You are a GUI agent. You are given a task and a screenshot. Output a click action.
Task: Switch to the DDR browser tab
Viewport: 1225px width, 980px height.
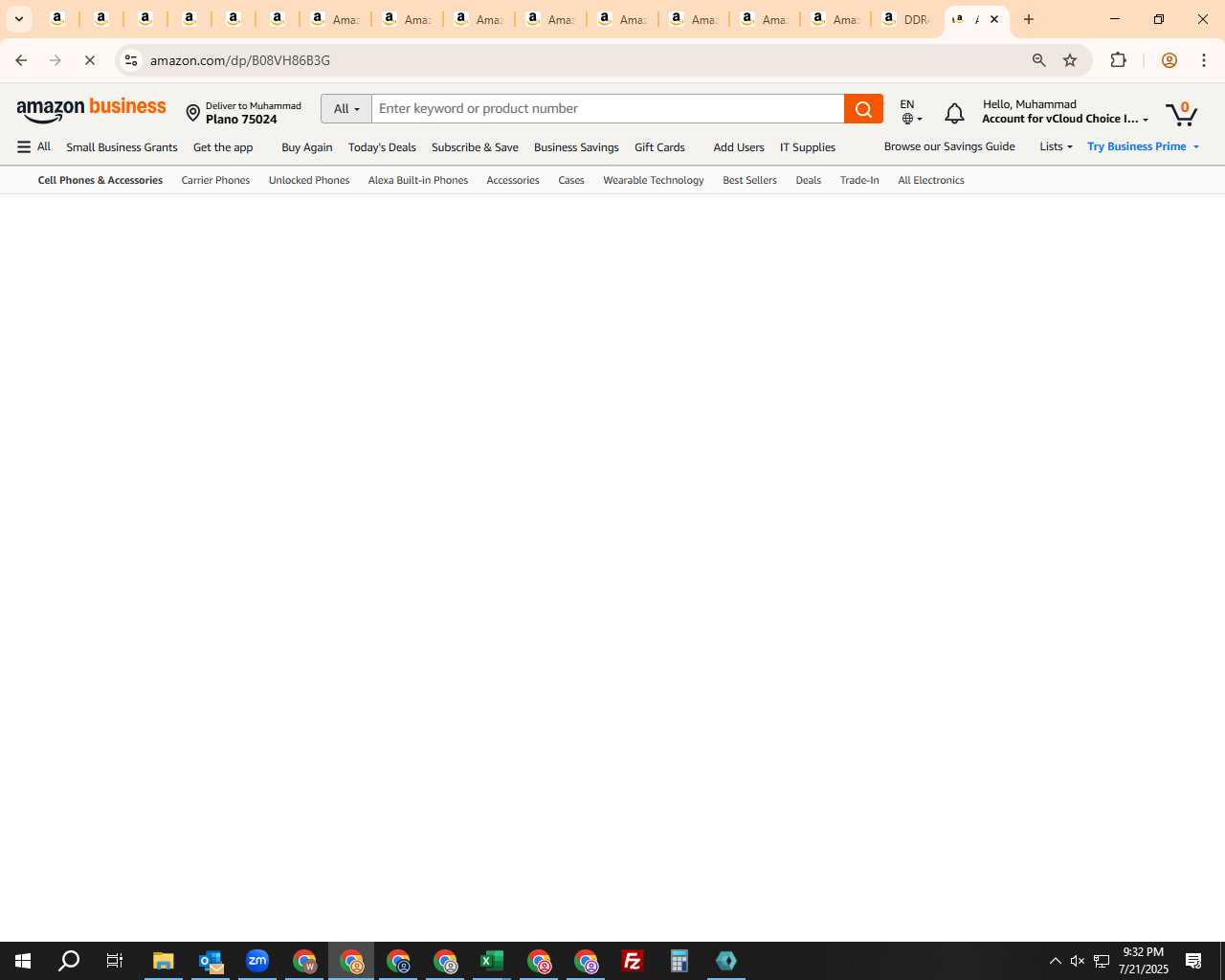(906, 19)
